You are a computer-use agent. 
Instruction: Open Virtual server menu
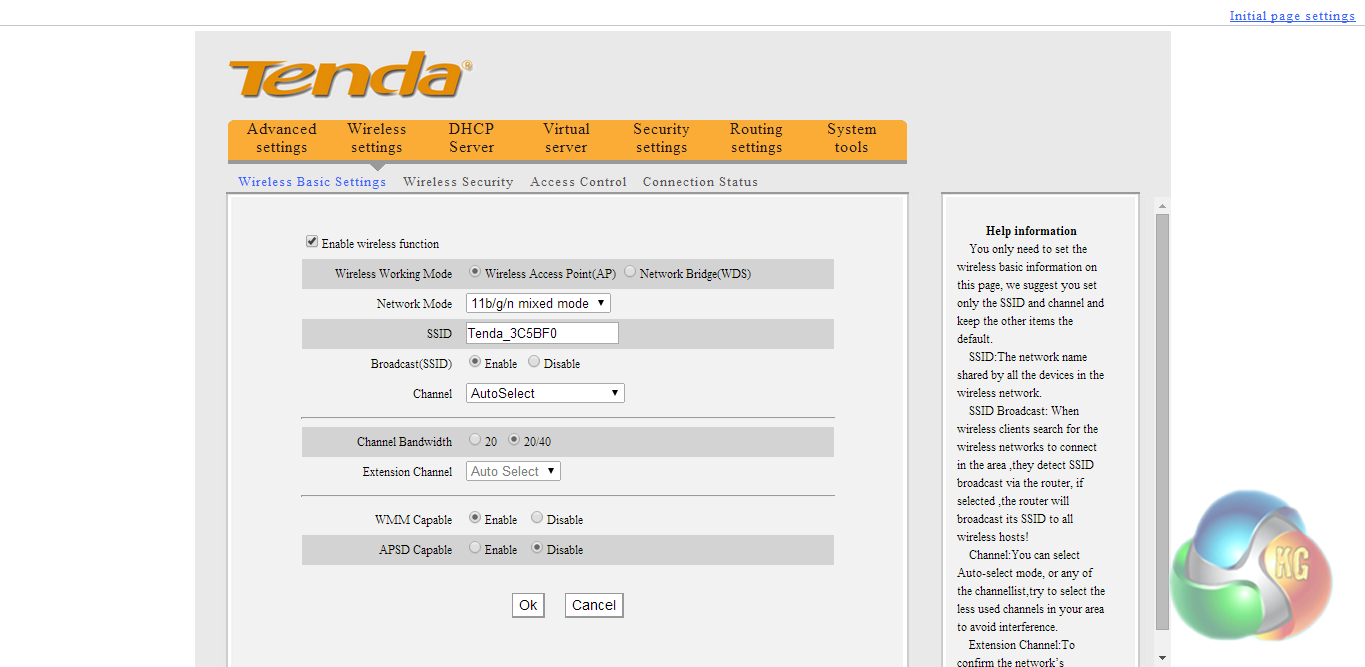[566, 138]
